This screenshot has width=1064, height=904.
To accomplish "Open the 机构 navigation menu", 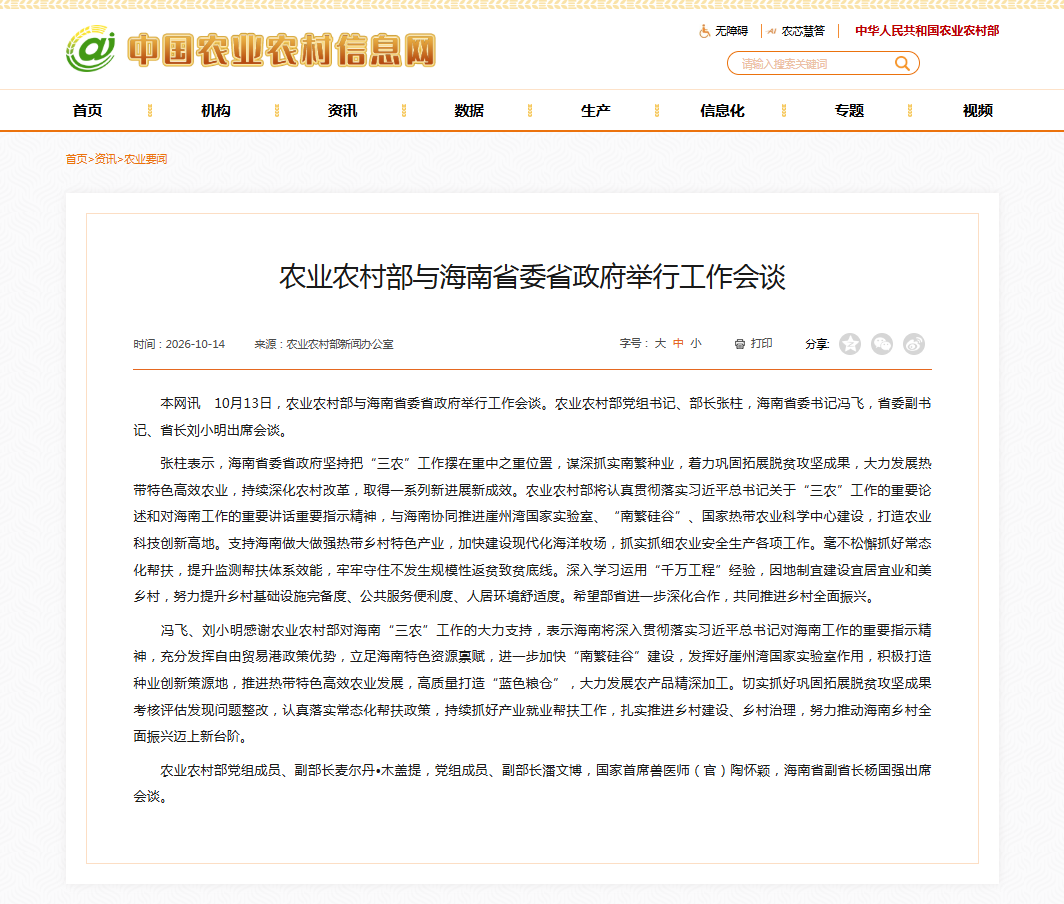I will [x=216, y=111].
